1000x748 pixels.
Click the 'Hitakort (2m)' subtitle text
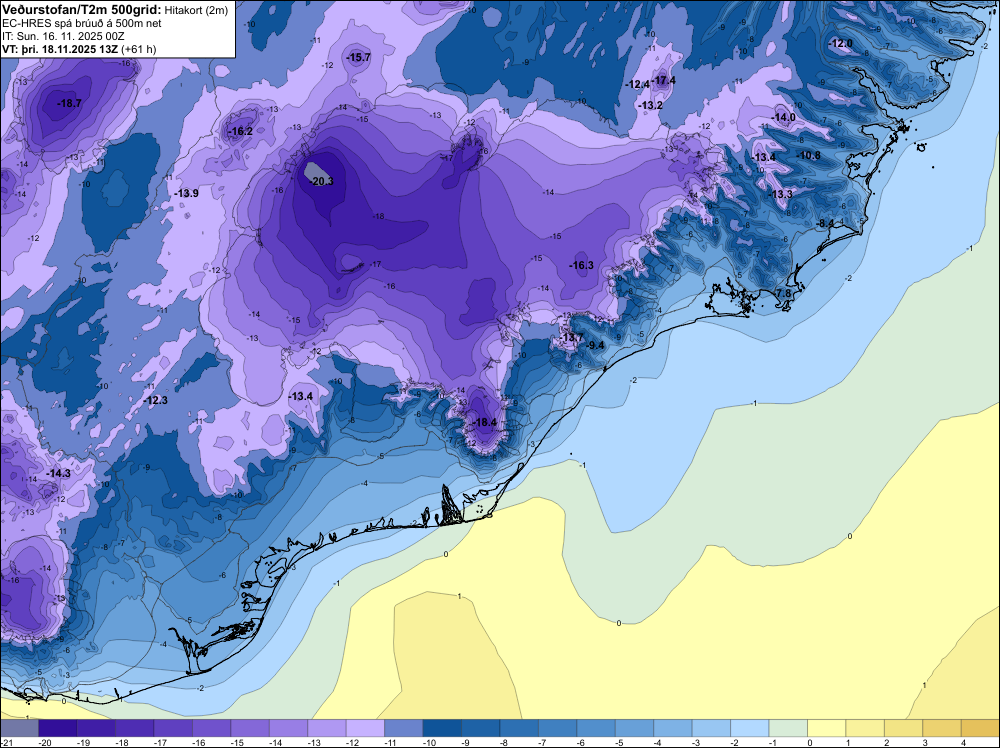click(196, 10)
